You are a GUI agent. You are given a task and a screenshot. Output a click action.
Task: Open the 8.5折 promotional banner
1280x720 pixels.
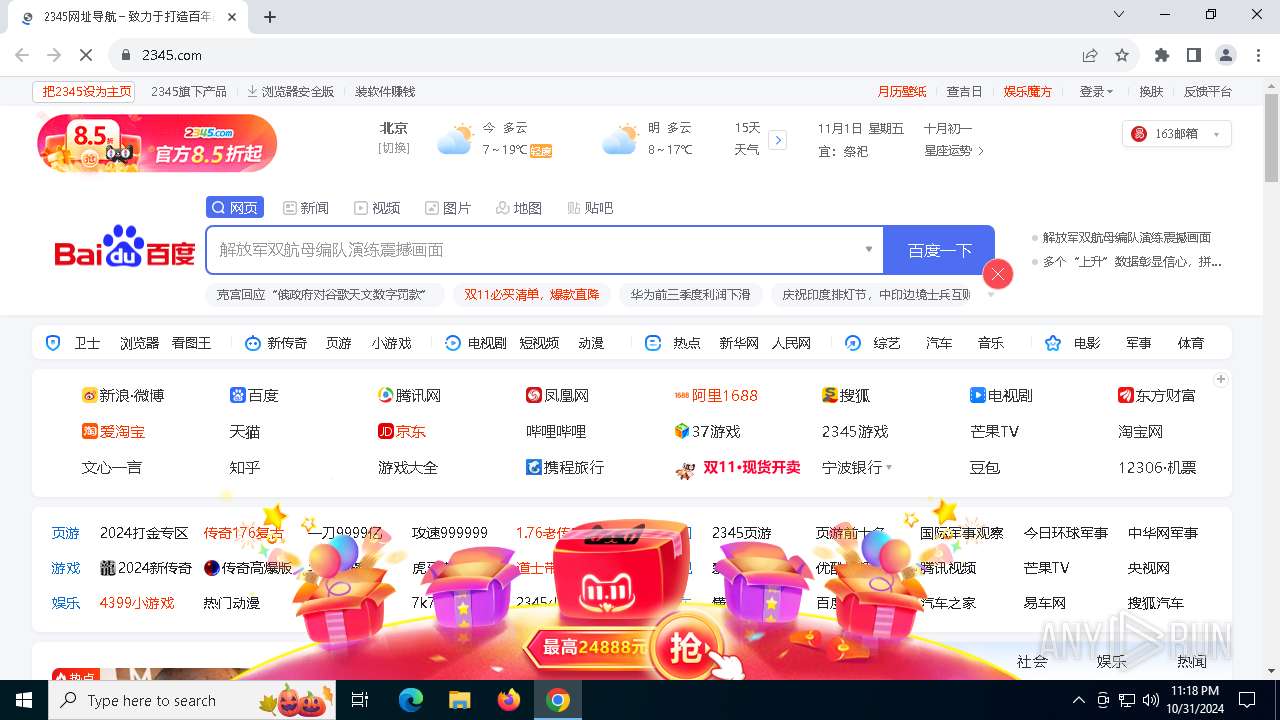click(x=157, y=143)
